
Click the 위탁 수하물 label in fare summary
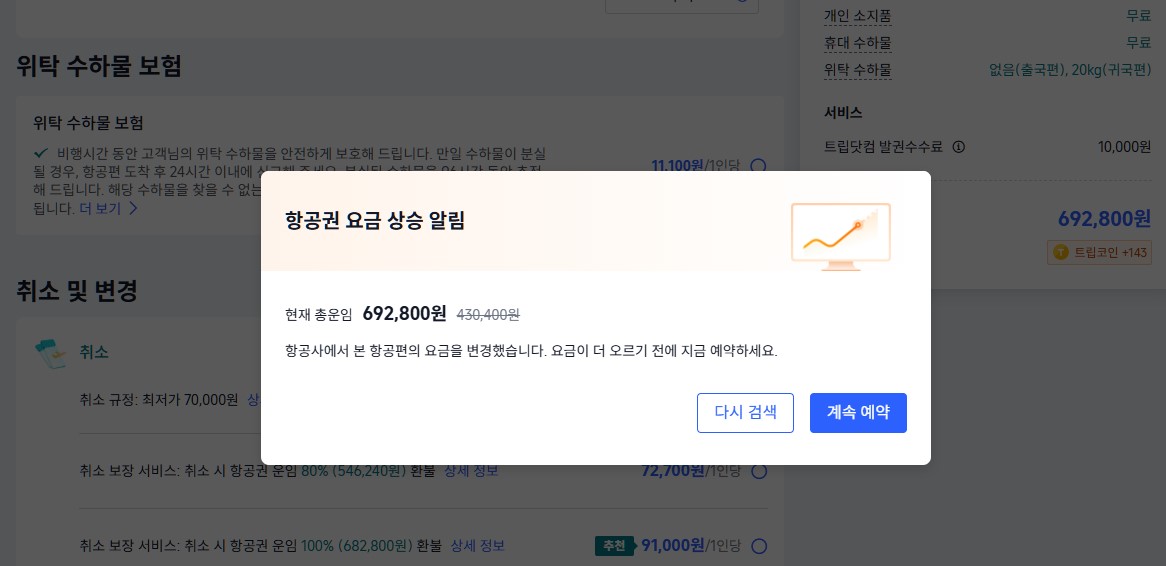[x=857, y=70]
